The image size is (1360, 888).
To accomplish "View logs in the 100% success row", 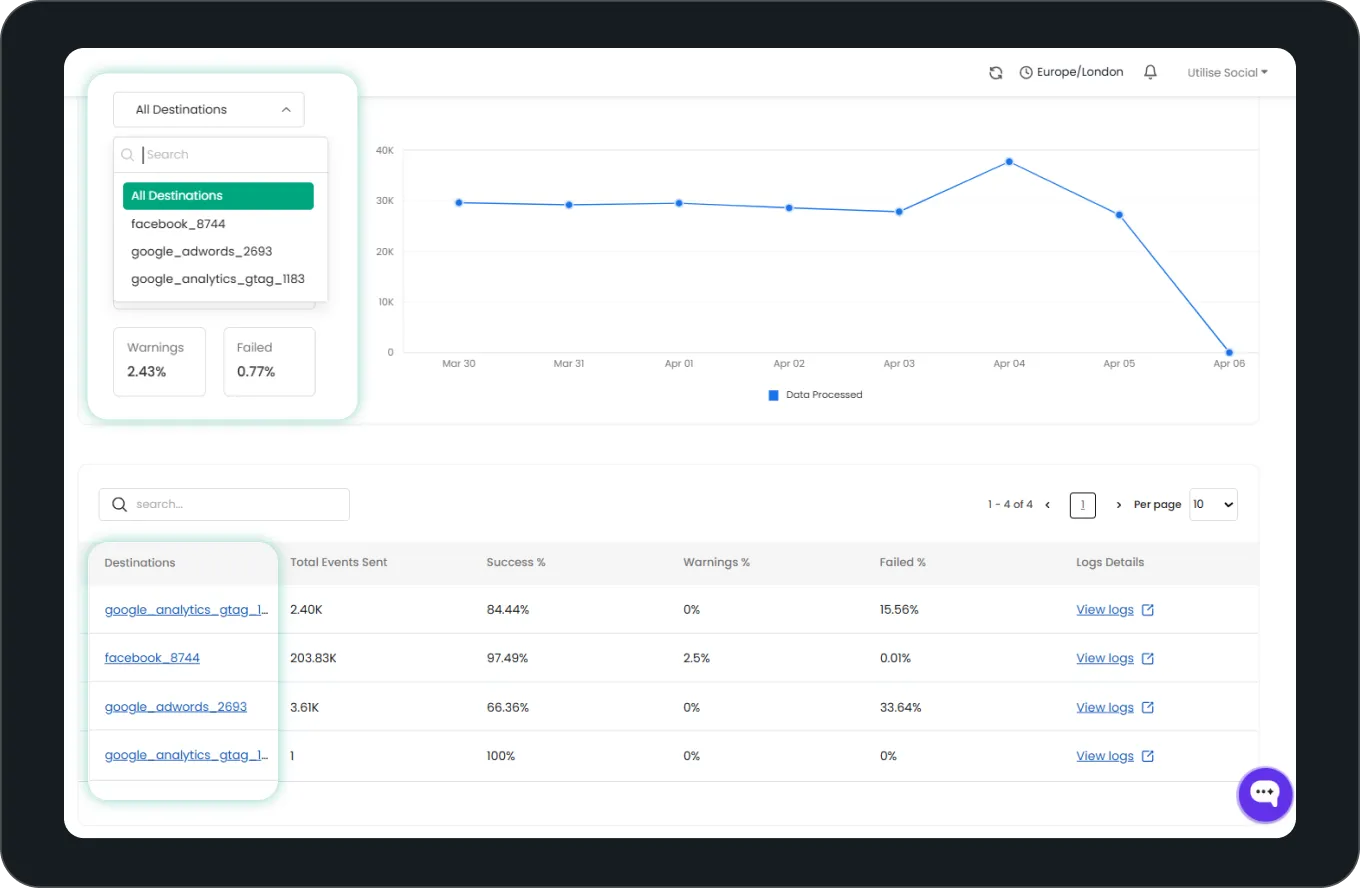I will pyautogui.click(x=1105, y=756).
